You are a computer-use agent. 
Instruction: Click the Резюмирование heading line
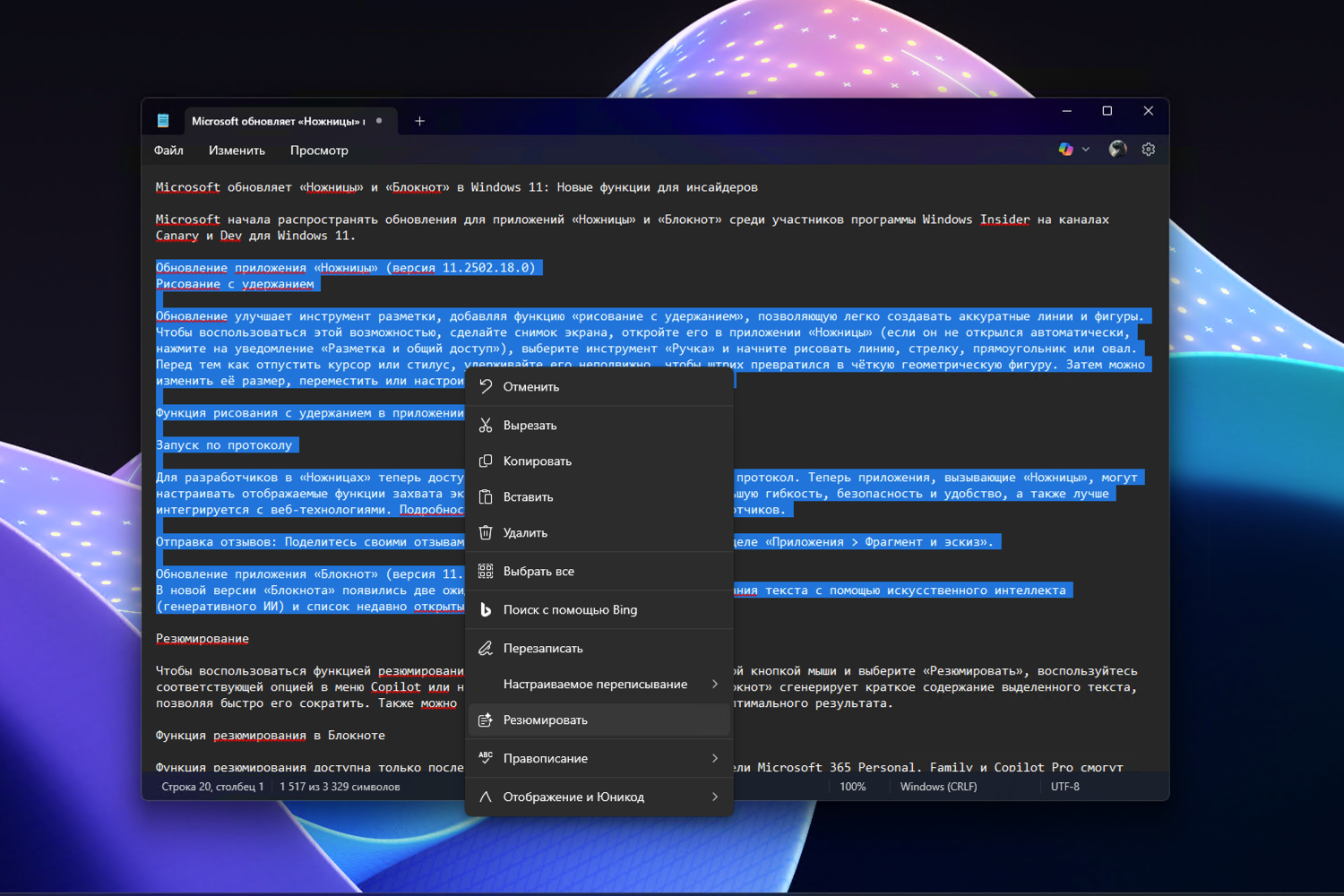click(202, 639)
